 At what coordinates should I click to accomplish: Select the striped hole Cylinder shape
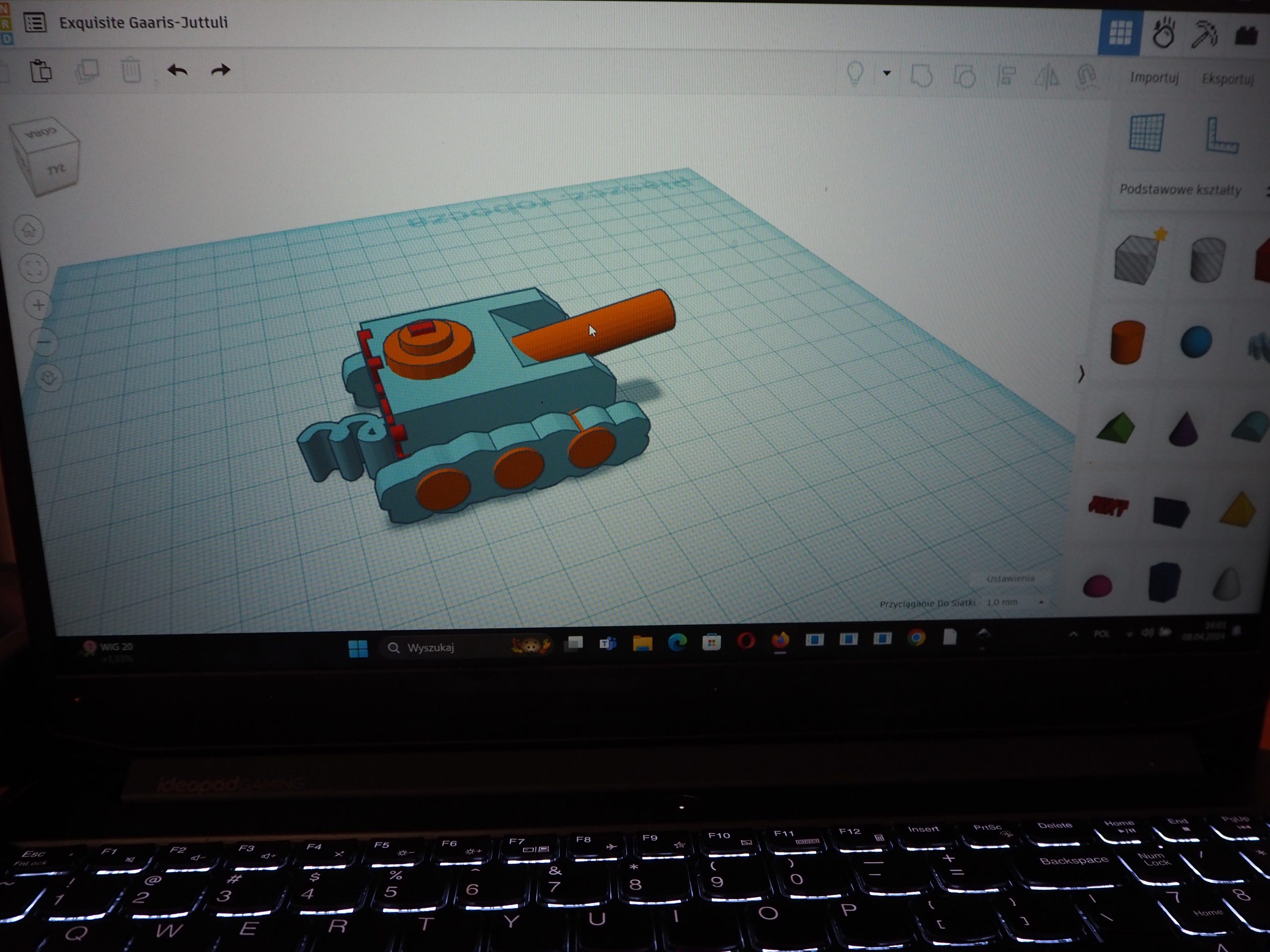pyautogui.click(x=1208, y=260)
